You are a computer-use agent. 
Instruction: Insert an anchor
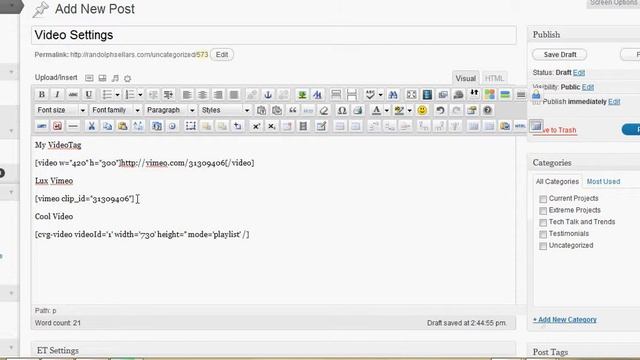(268, 95)
